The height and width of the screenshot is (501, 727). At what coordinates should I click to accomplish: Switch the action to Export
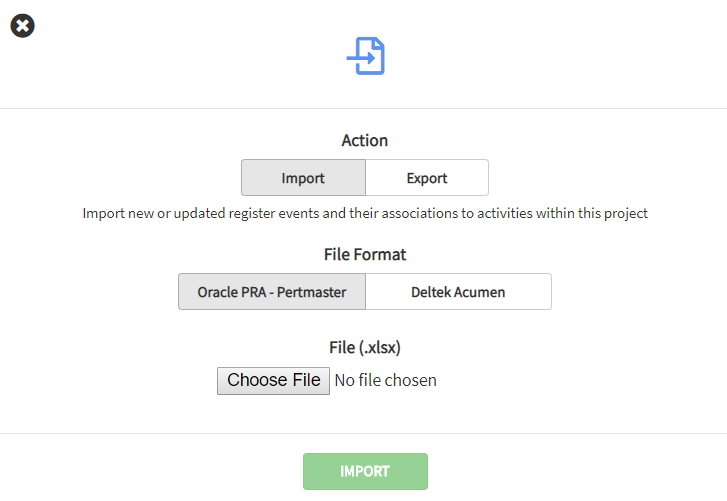[427, 178]
